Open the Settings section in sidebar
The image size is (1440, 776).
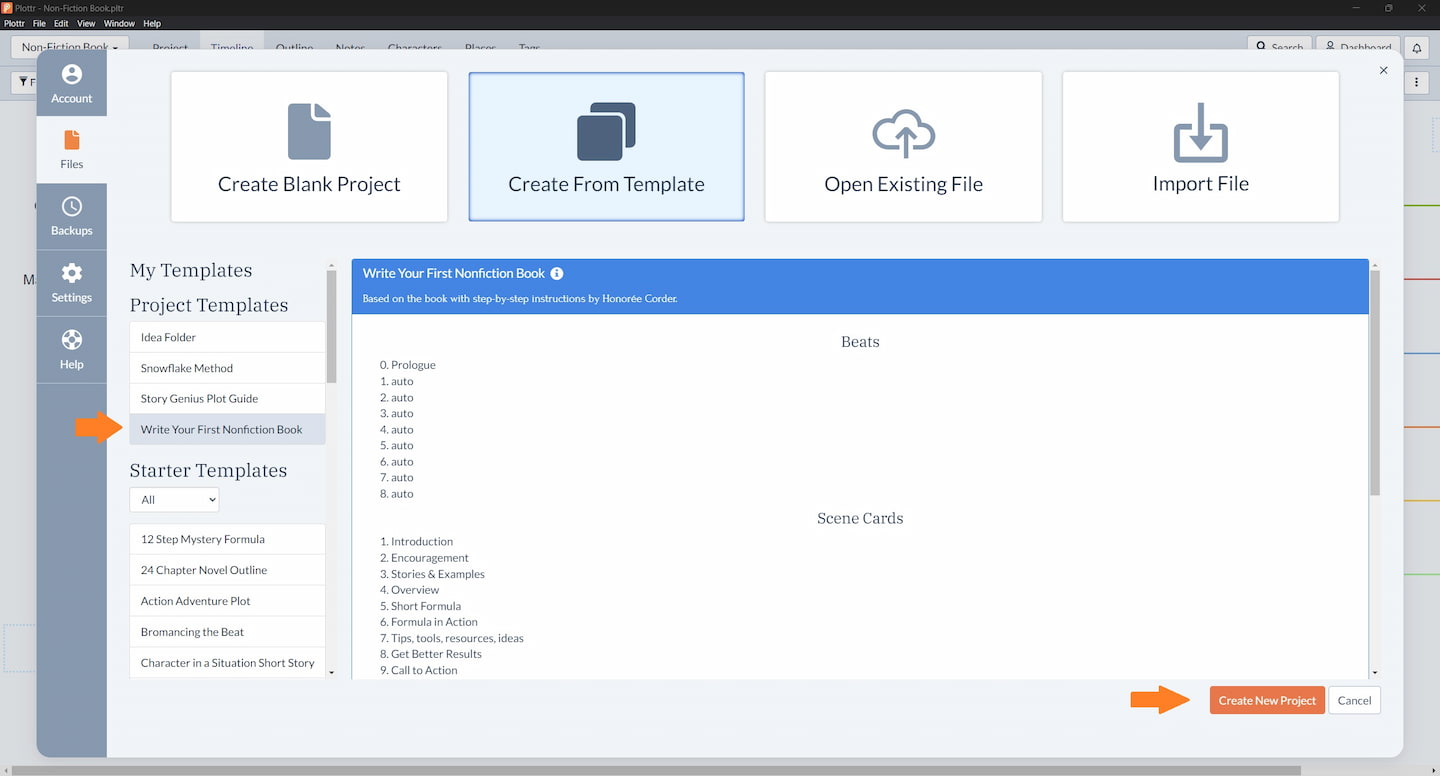(x=71, y=283)
